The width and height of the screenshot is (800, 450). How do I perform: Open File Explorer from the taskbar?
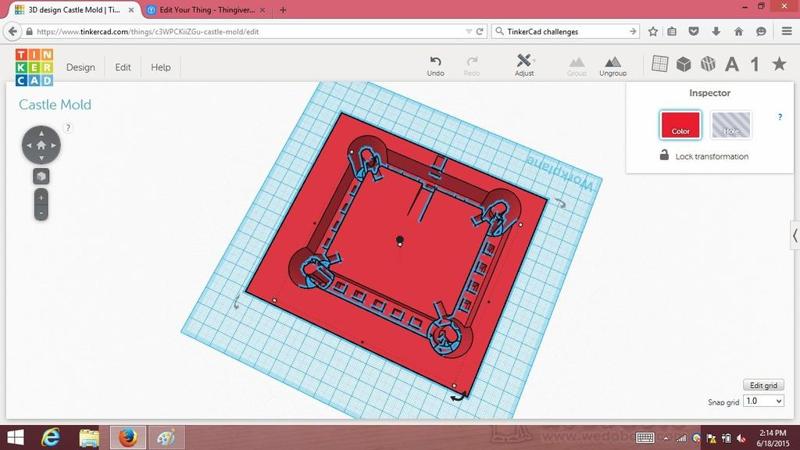(x=89, y=438)
